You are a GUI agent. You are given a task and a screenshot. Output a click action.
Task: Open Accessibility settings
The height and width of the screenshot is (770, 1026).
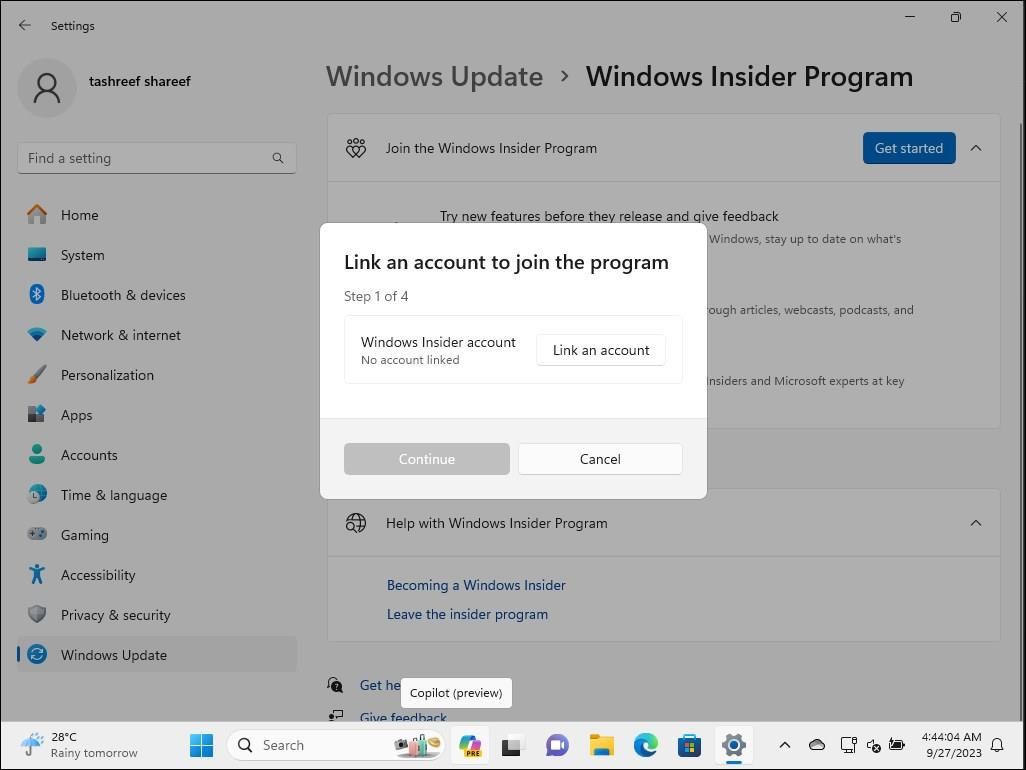(98, 575)
